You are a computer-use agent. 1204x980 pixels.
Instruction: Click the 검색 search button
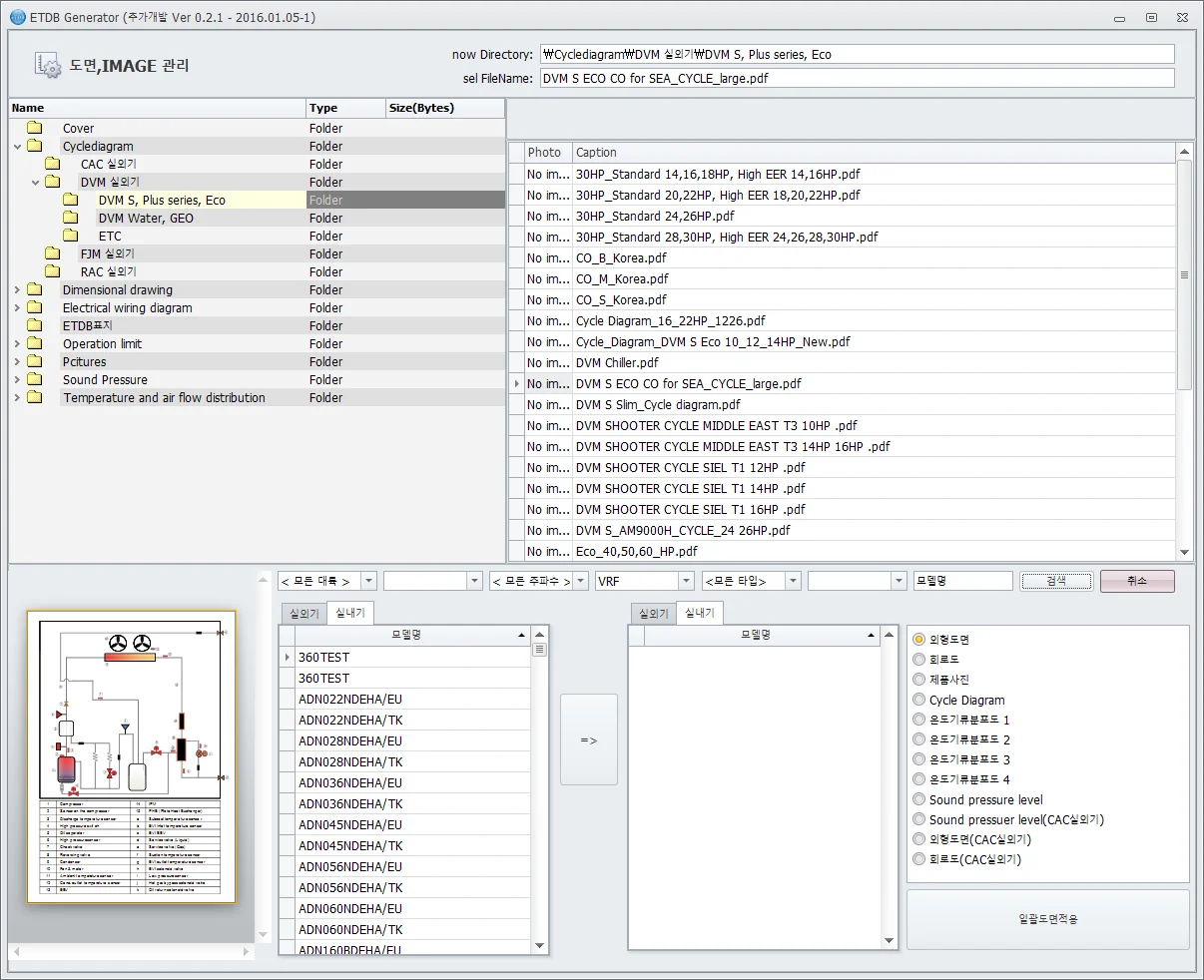(1056, 581)
